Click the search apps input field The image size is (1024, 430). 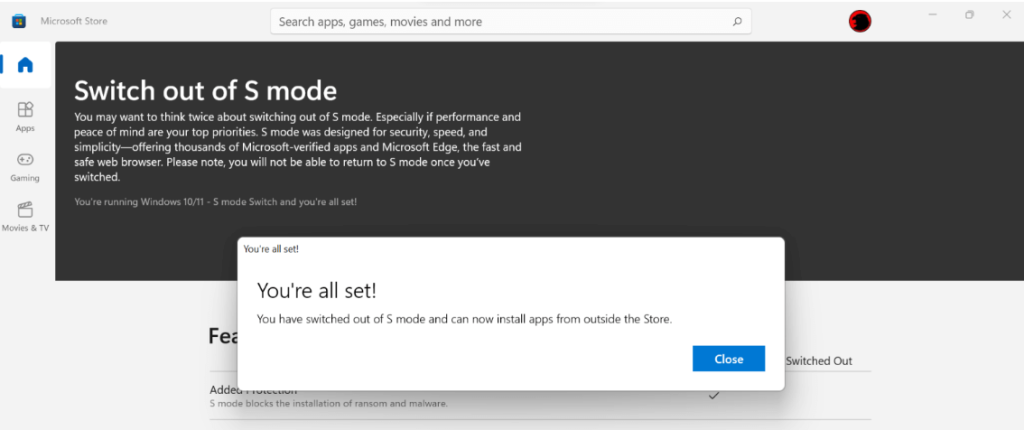click(x=511, y=22)
